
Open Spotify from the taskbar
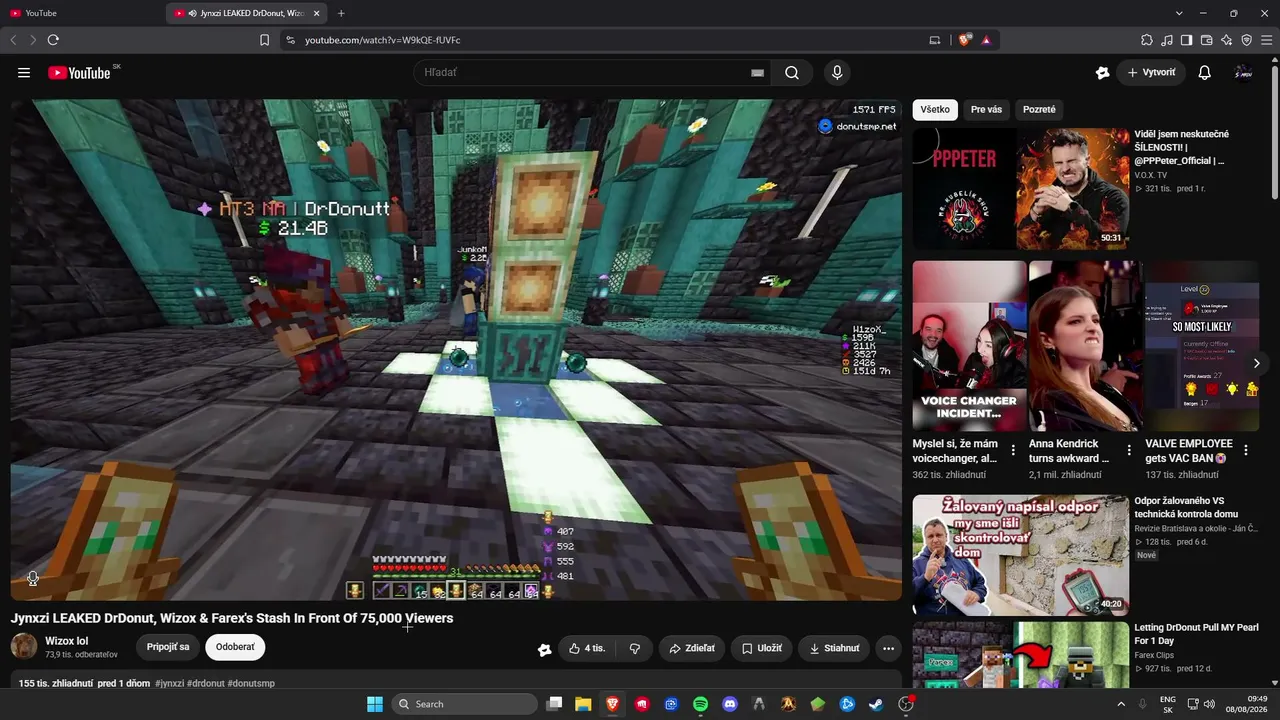[700, 704]
